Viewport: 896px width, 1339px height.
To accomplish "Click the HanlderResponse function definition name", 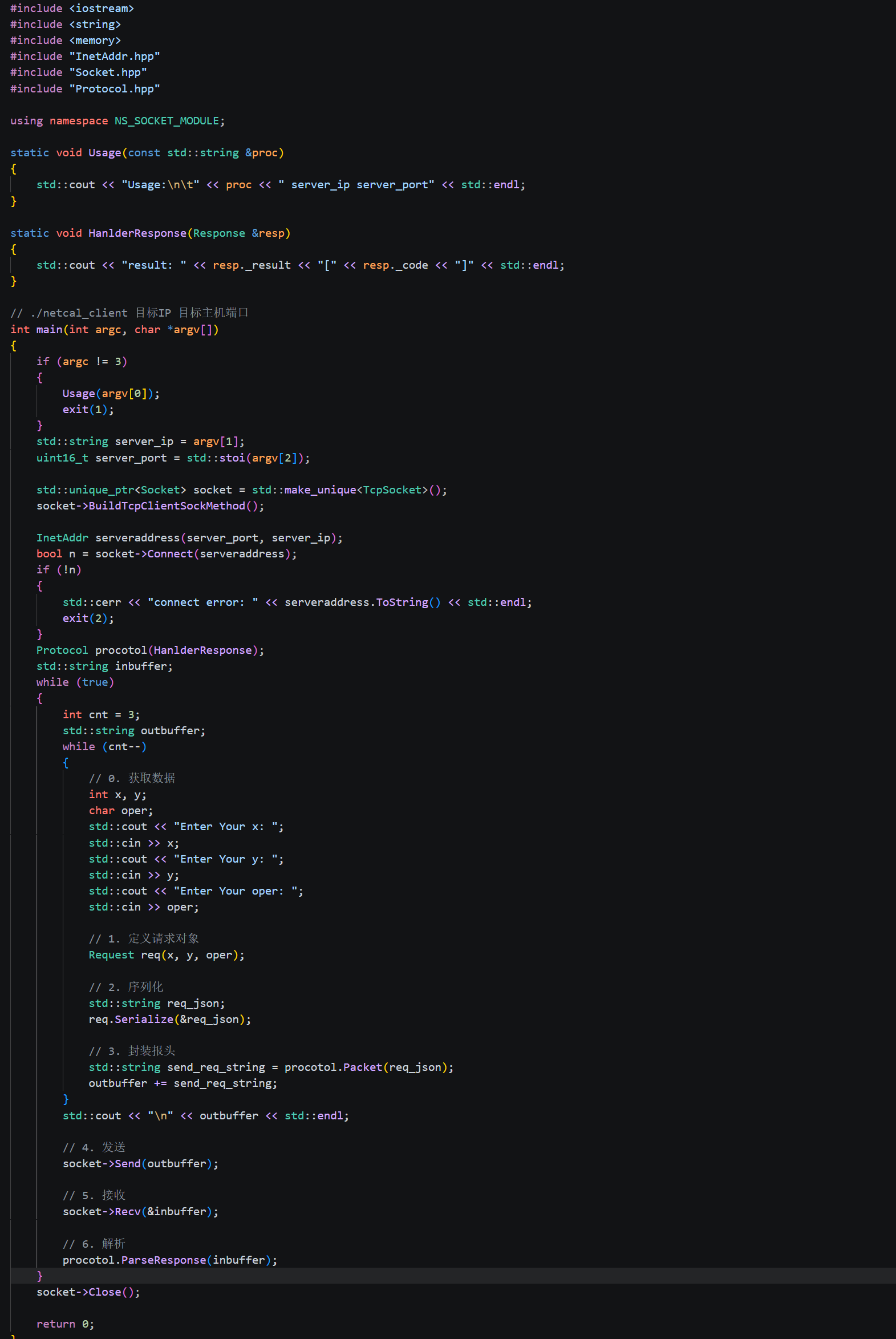I will tap(137, 233).
